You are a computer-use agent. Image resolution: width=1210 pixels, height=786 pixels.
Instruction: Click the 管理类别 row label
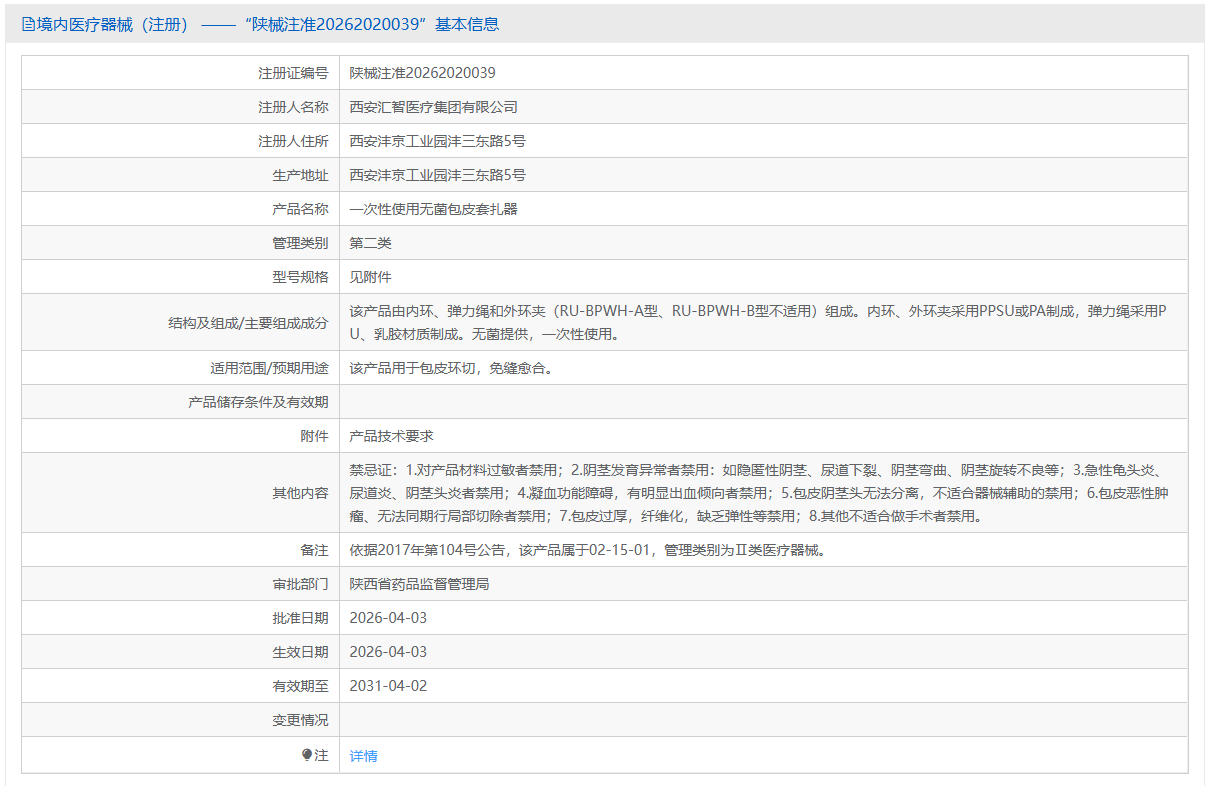[x=300, y=243]
